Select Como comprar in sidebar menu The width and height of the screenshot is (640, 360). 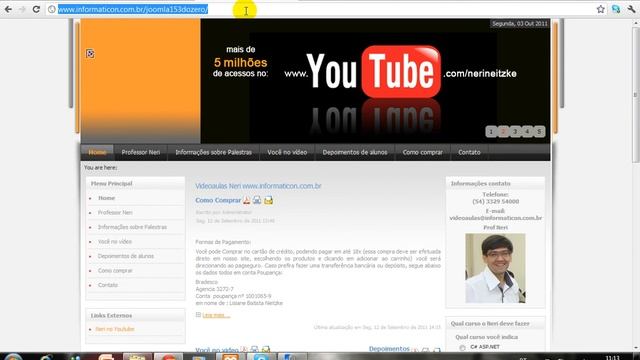coord(115,271)
